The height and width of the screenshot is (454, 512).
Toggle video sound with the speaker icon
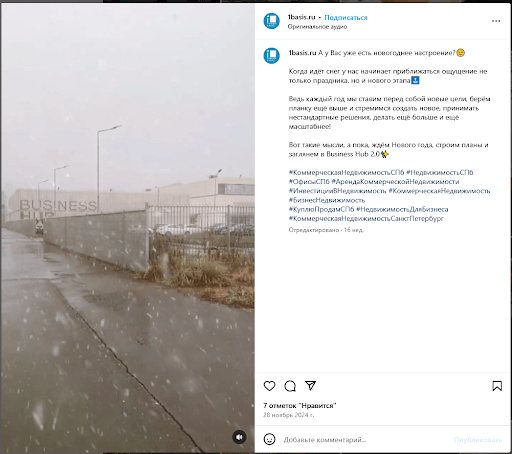(239, 437)
